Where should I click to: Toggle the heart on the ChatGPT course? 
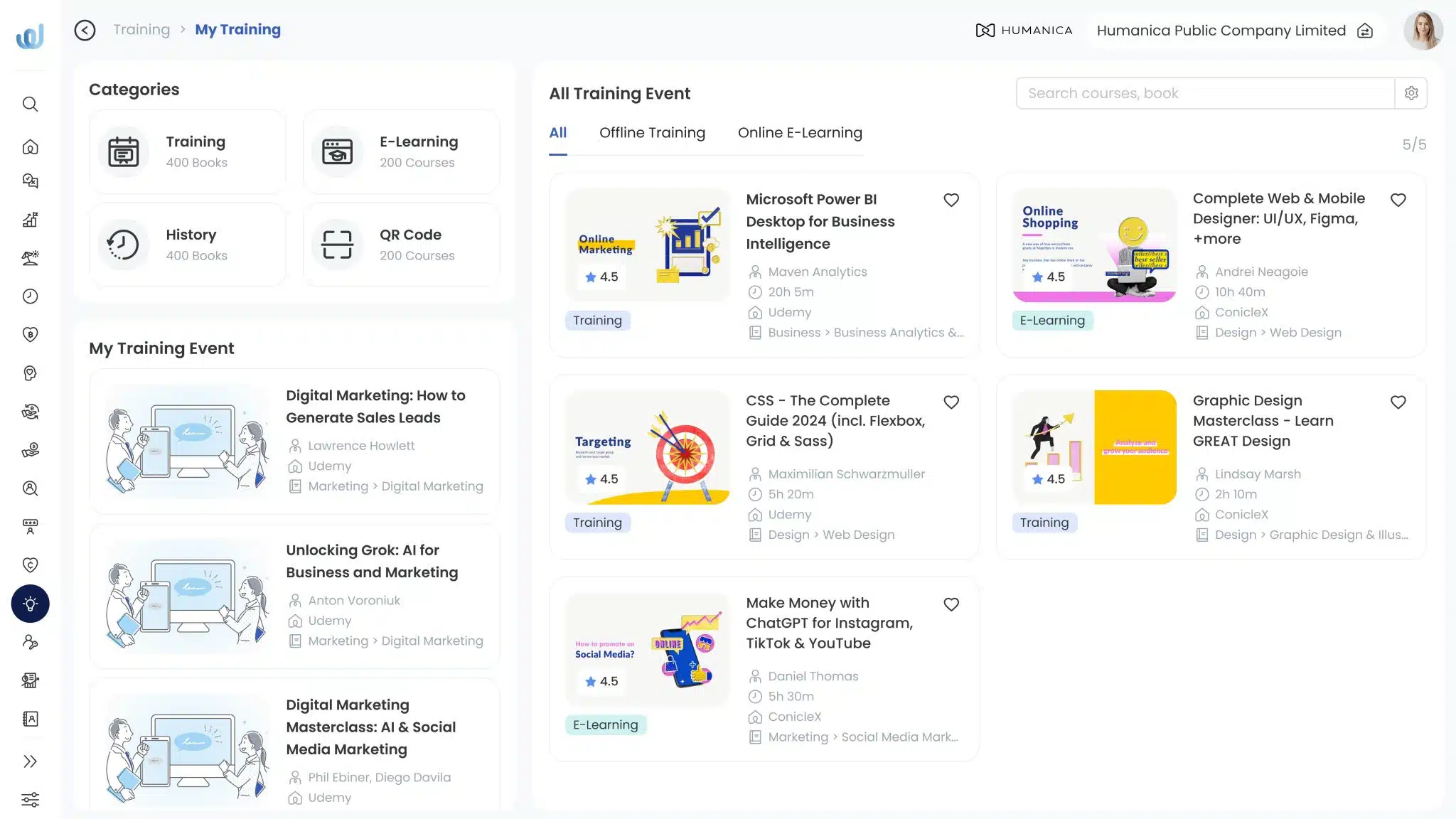[952, 604]
